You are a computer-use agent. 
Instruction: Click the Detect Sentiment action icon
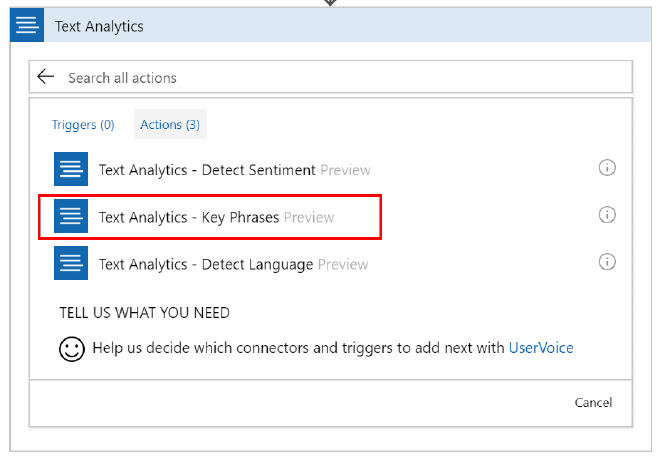pos(71,169)
